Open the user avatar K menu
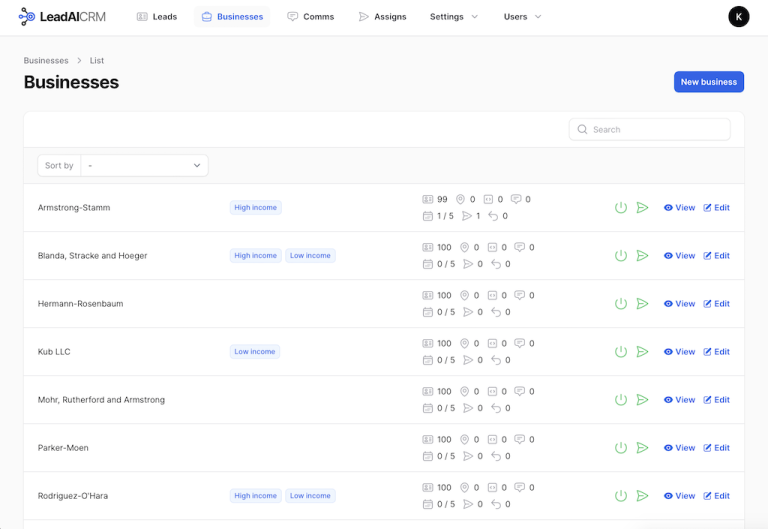768x529 pixels. [738, 17]
